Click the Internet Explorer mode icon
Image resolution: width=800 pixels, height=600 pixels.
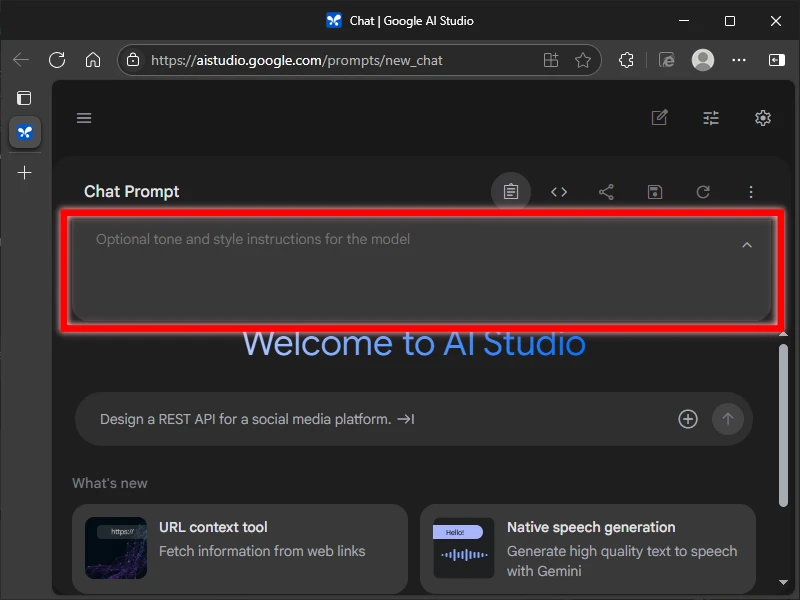(x=666, y=60)
